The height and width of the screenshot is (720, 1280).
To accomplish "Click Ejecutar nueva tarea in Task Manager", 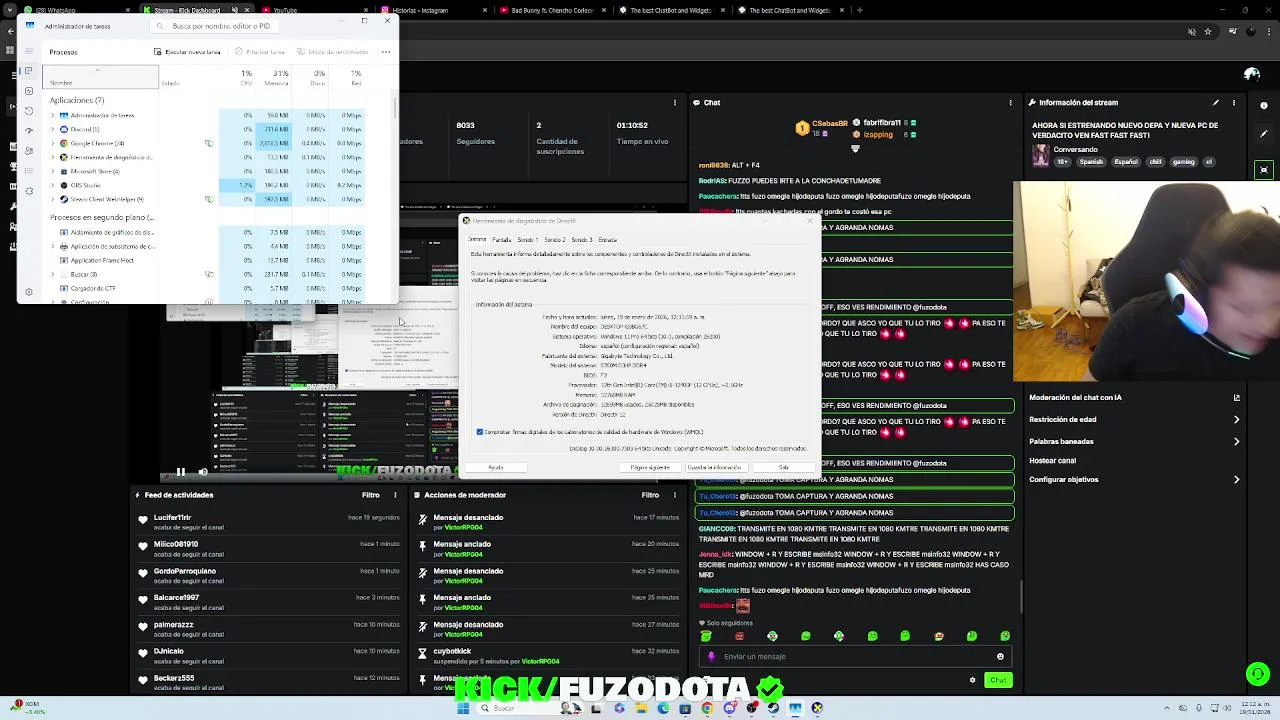I will [188, 52].
